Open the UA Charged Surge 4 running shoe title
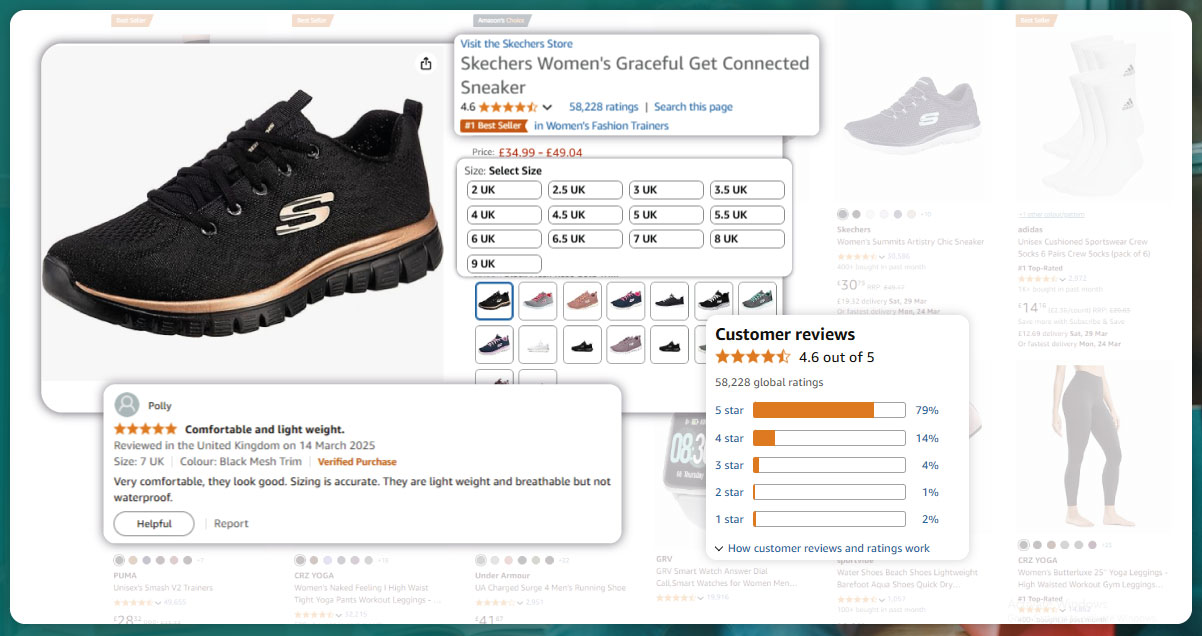This screenshot has width=1202, height=636. (x=550, y=588)
